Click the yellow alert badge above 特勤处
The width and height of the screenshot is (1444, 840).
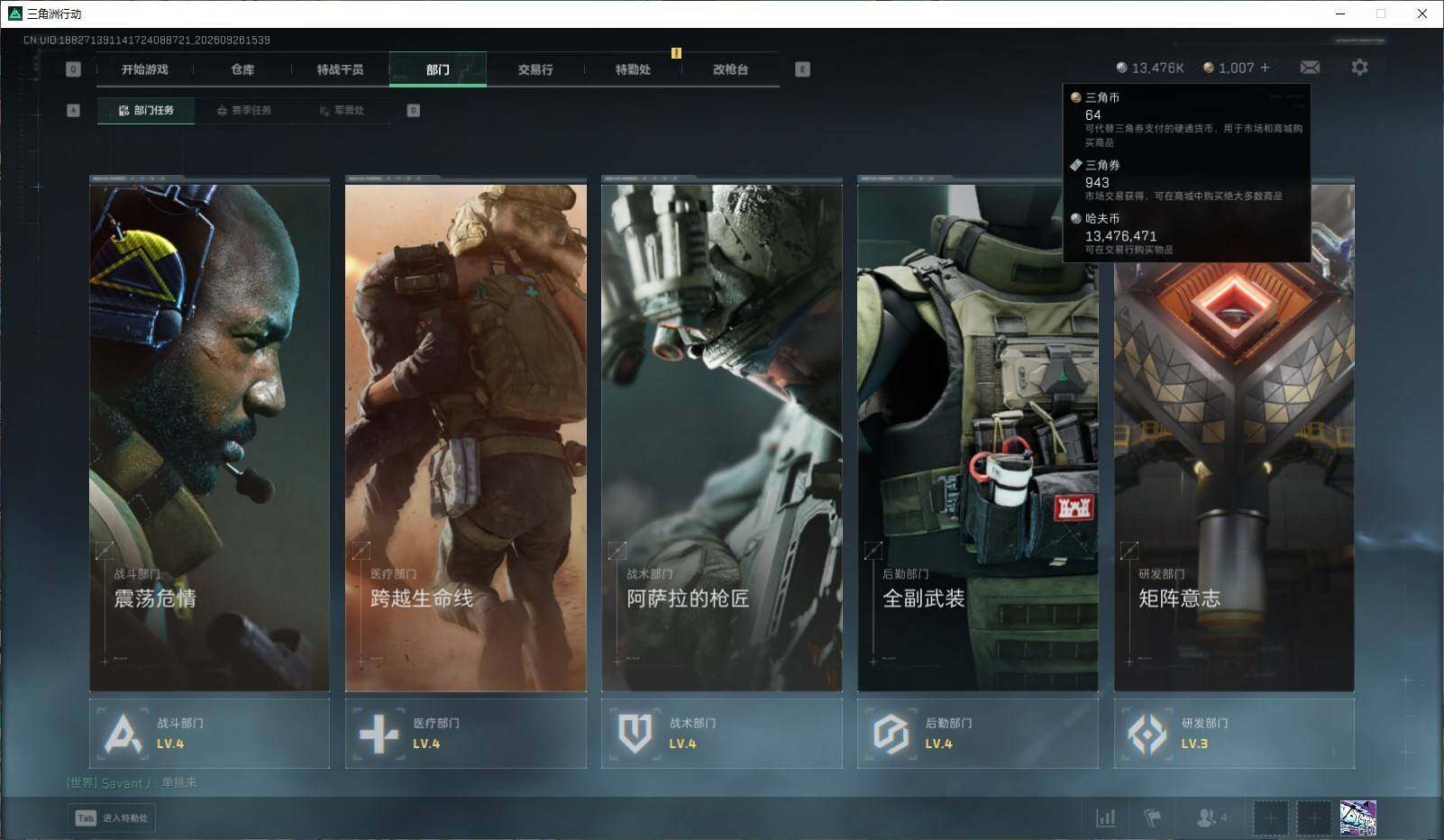676,53
